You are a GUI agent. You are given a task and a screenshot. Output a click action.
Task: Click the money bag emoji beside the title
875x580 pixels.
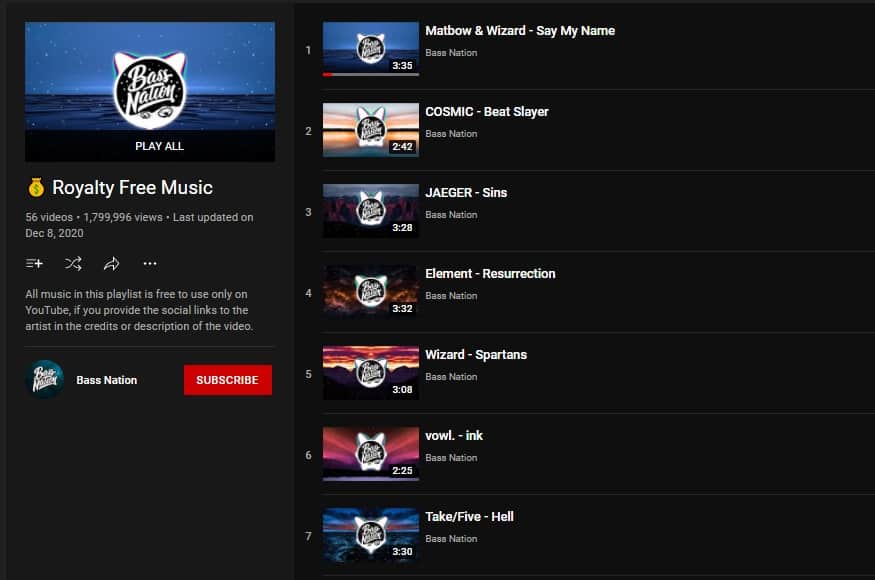(36, 188)
